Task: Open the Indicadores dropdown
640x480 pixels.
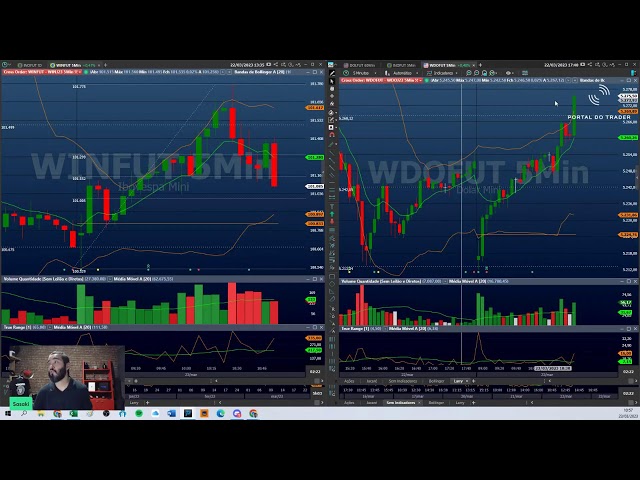Action: click(x=443, y=73)
